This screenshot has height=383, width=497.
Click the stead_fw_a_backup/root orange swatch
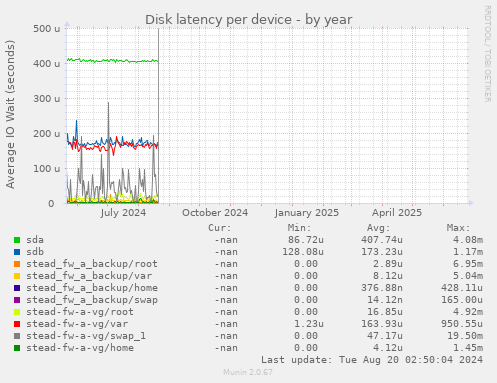point(17,264)
